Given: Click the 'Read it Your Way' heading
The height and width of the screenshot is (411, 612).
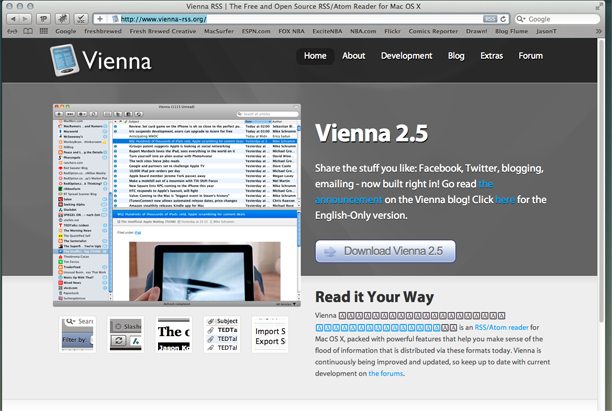Looking at the screenshot, I should tap(374, 297).
